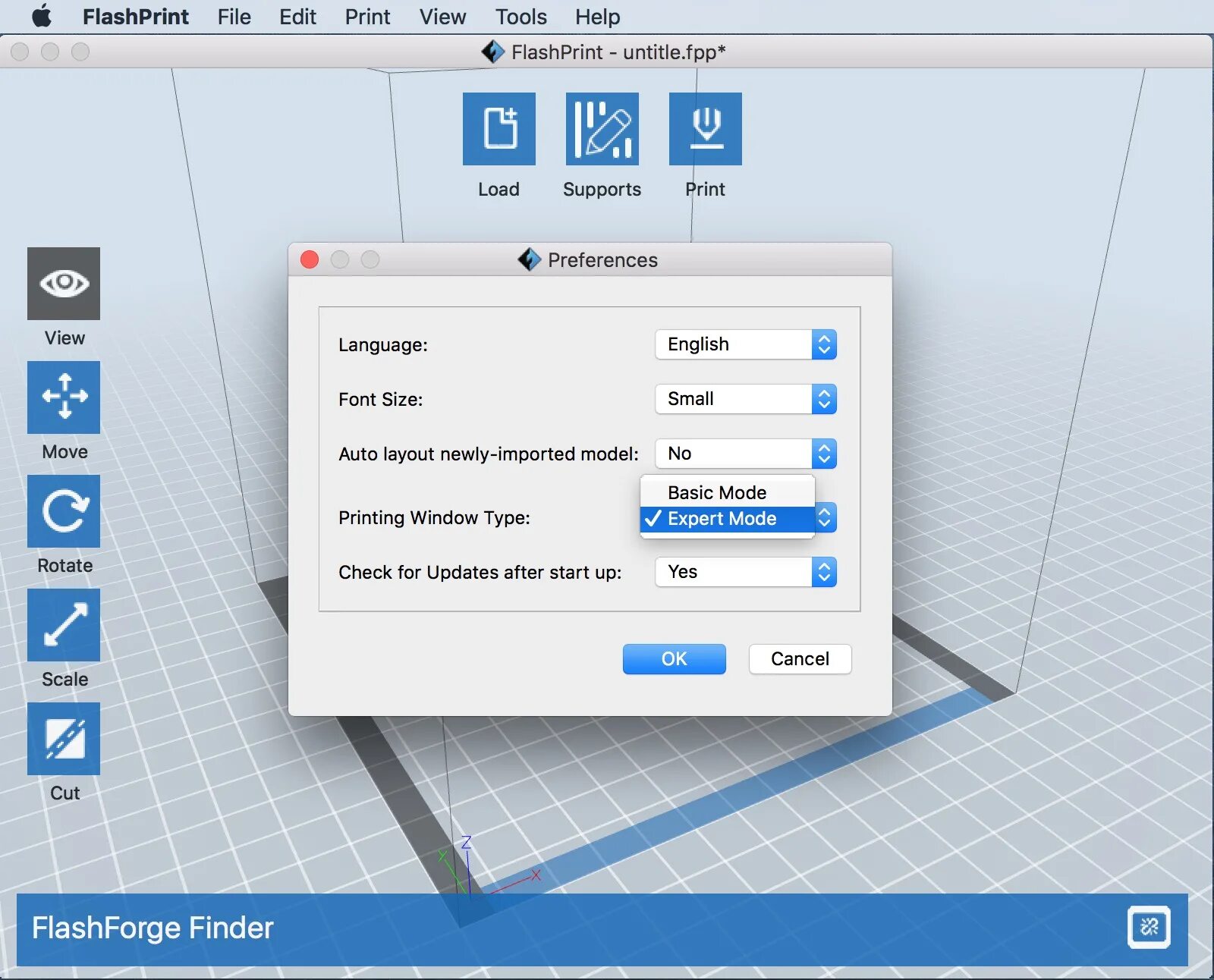The width and height of the screenshot is (1214, 980).
Task: Select the View eye tool
Action: (64, 284)
